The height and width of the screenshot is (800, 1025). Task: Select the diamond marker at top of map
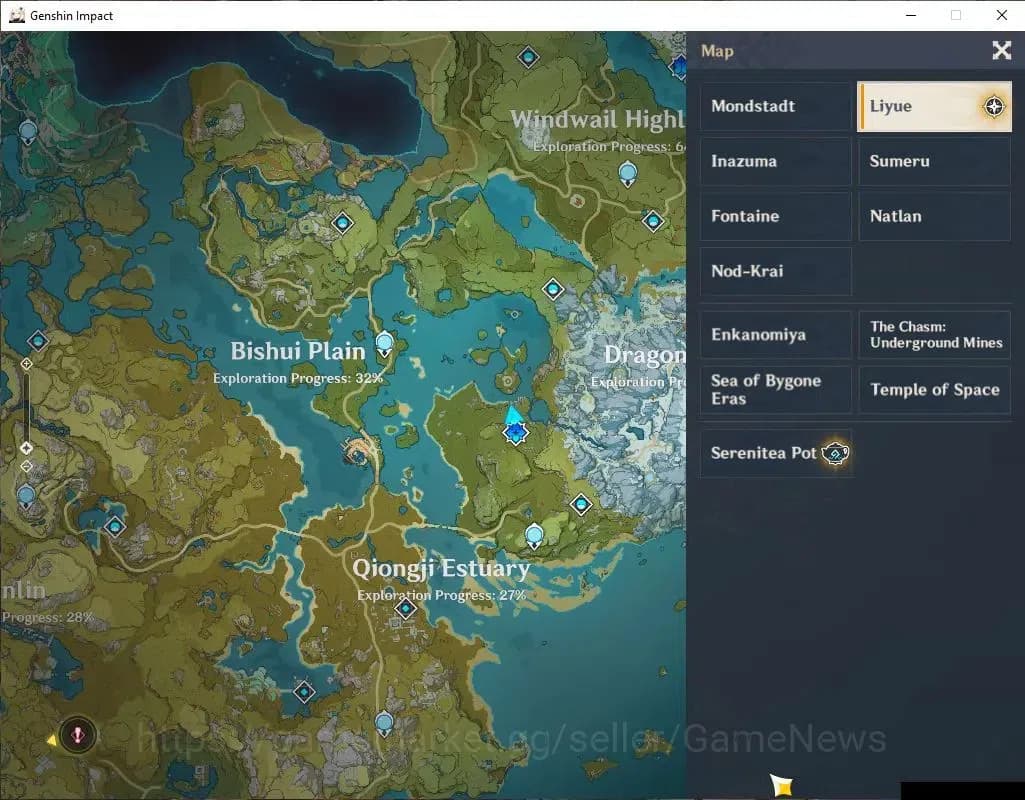(x=528, y=57)
